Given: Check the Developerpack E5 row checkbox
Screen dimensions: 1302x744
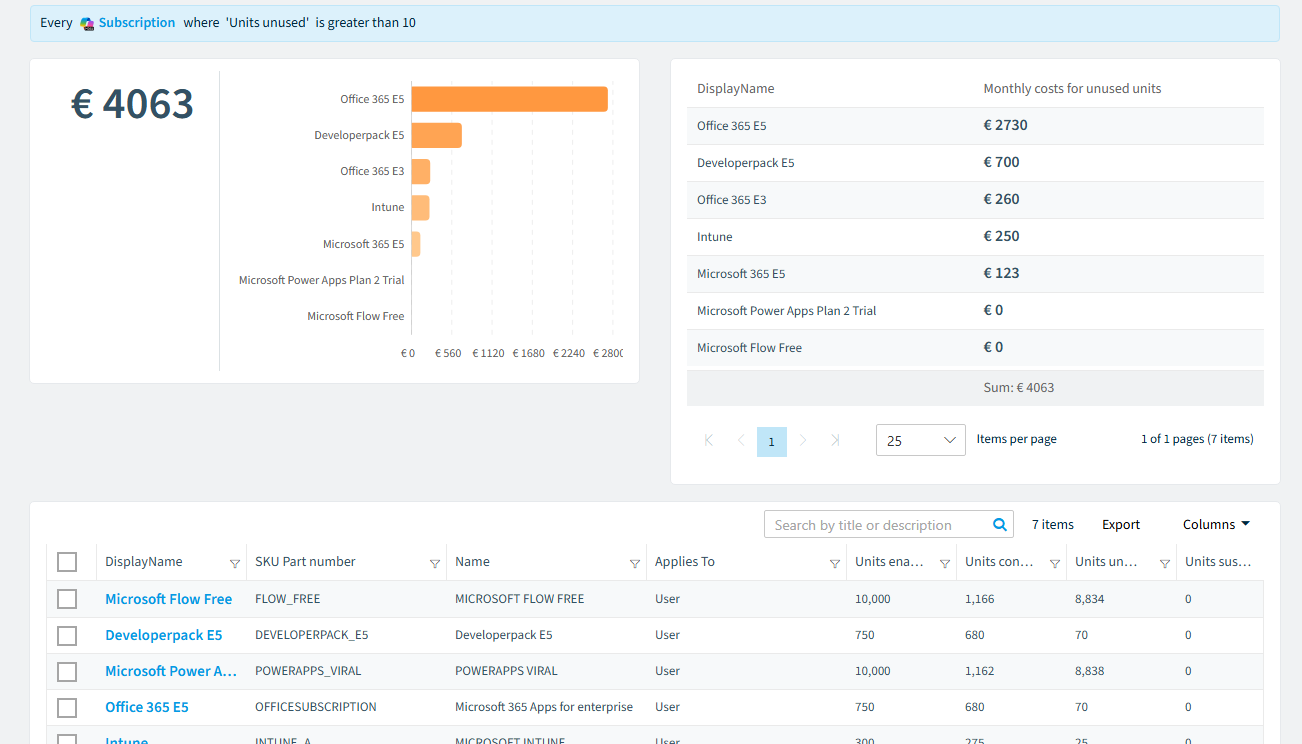Looking at the screenshot, I should pos(67,635).
